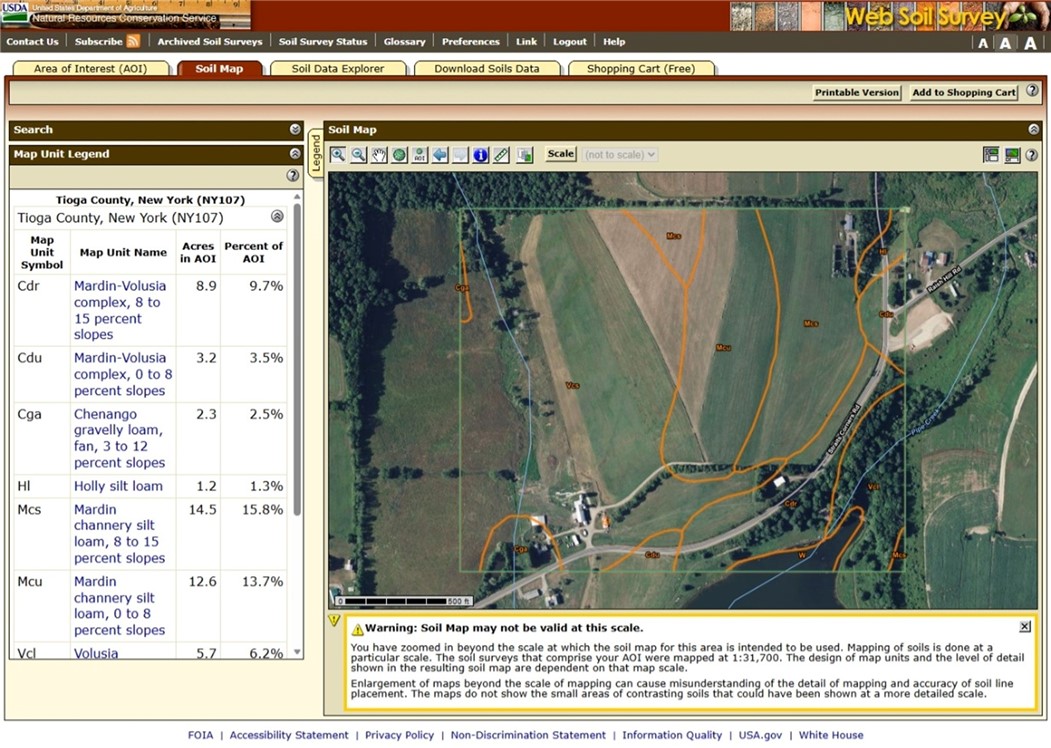Click the blue back arrow icon
Viewport: 1051px width, 748px height.
(x=440, y=155)
